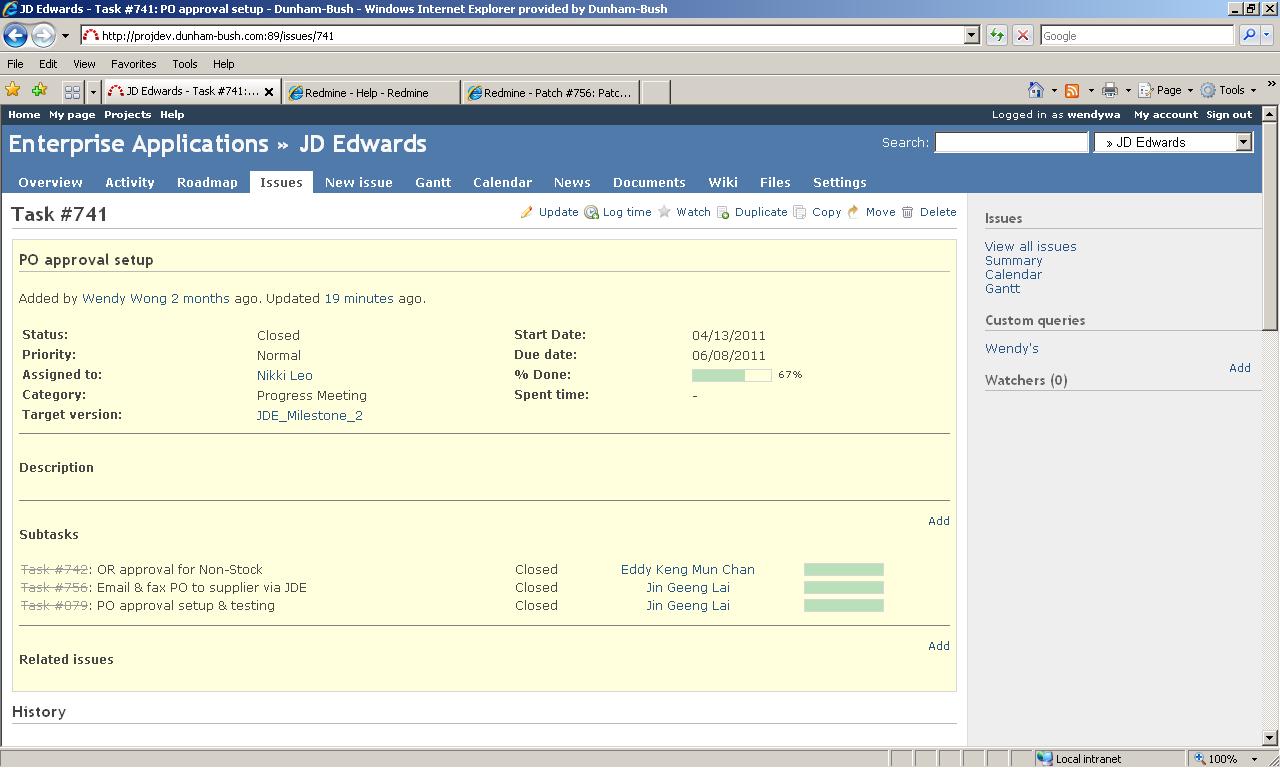Viewport: 1280px width, 768px height.
Task: Expand the RSS feeds dropdown arrow
Action: [x=1090, y=90]
